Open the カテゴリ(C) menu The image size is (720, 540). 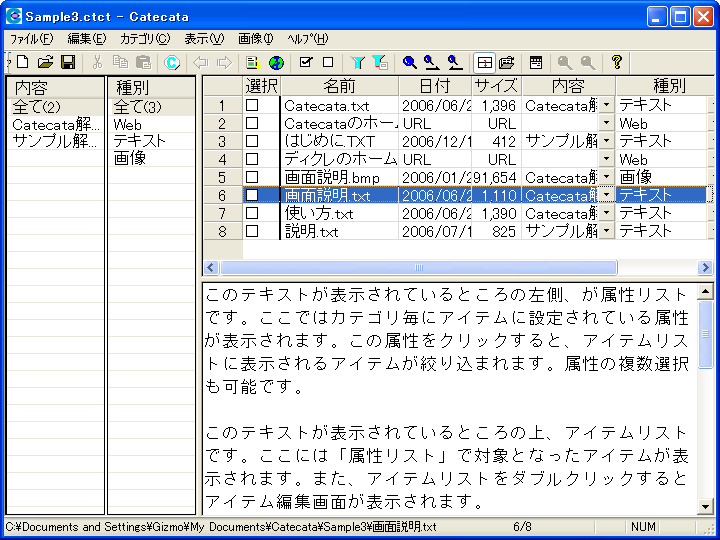click(x=145, y=39)
